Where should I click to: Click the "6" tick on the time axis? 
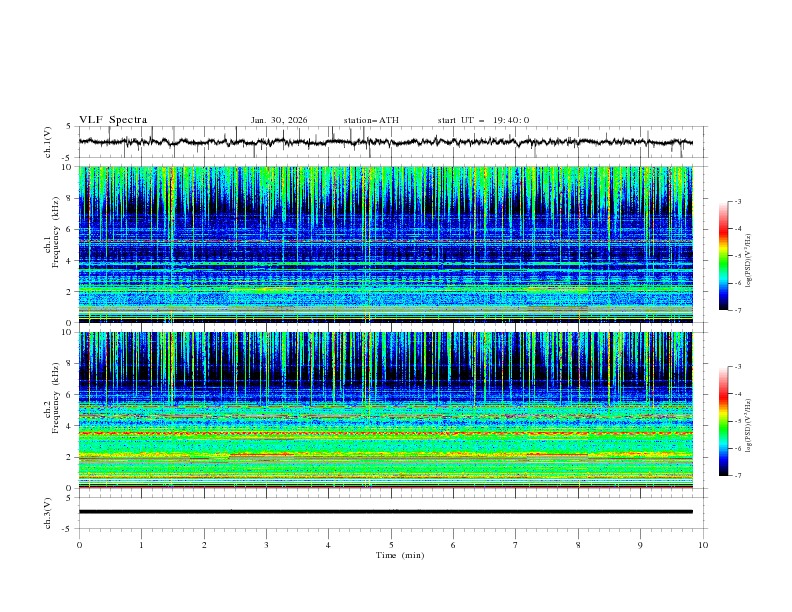453,545
